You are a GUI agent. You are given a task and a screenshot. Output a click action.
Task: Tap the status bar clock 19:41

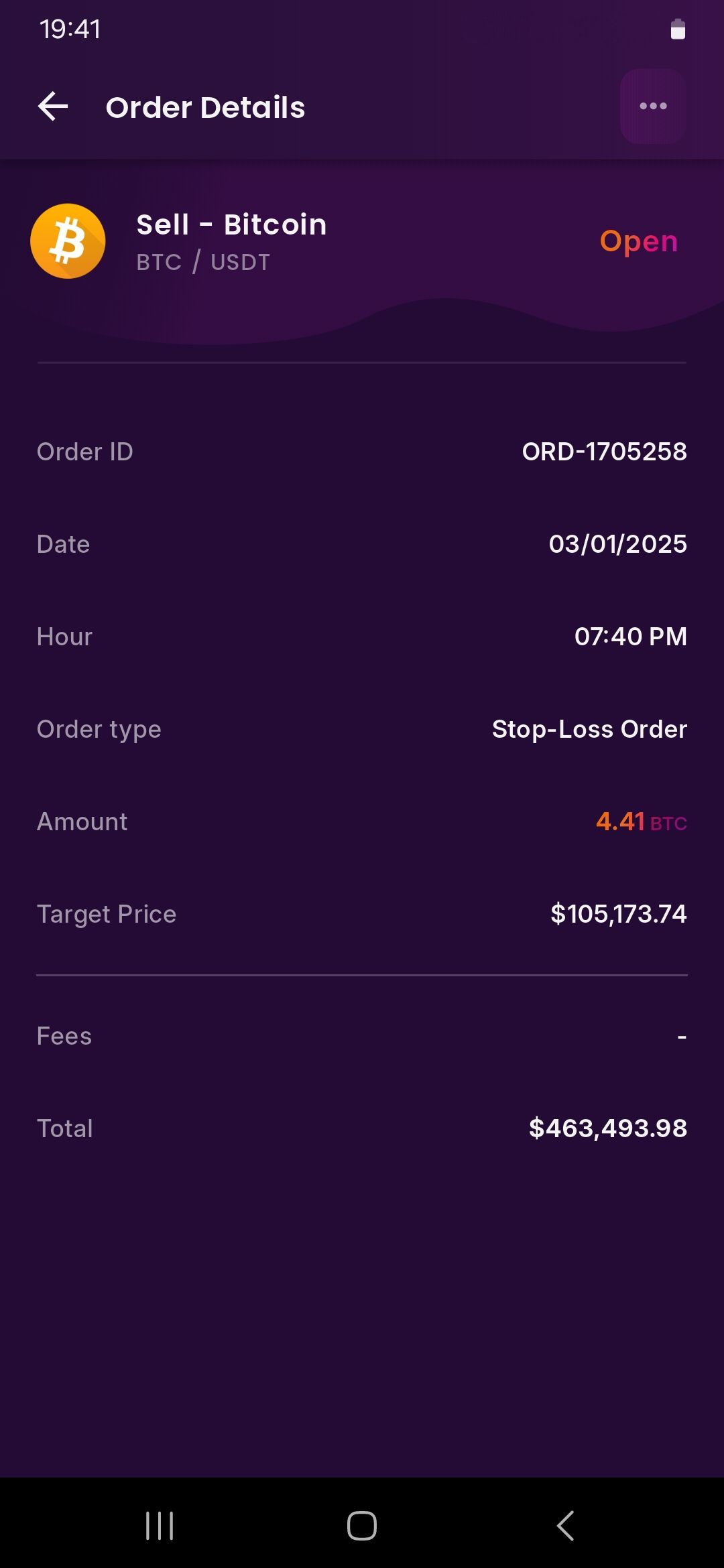[70, 29]
